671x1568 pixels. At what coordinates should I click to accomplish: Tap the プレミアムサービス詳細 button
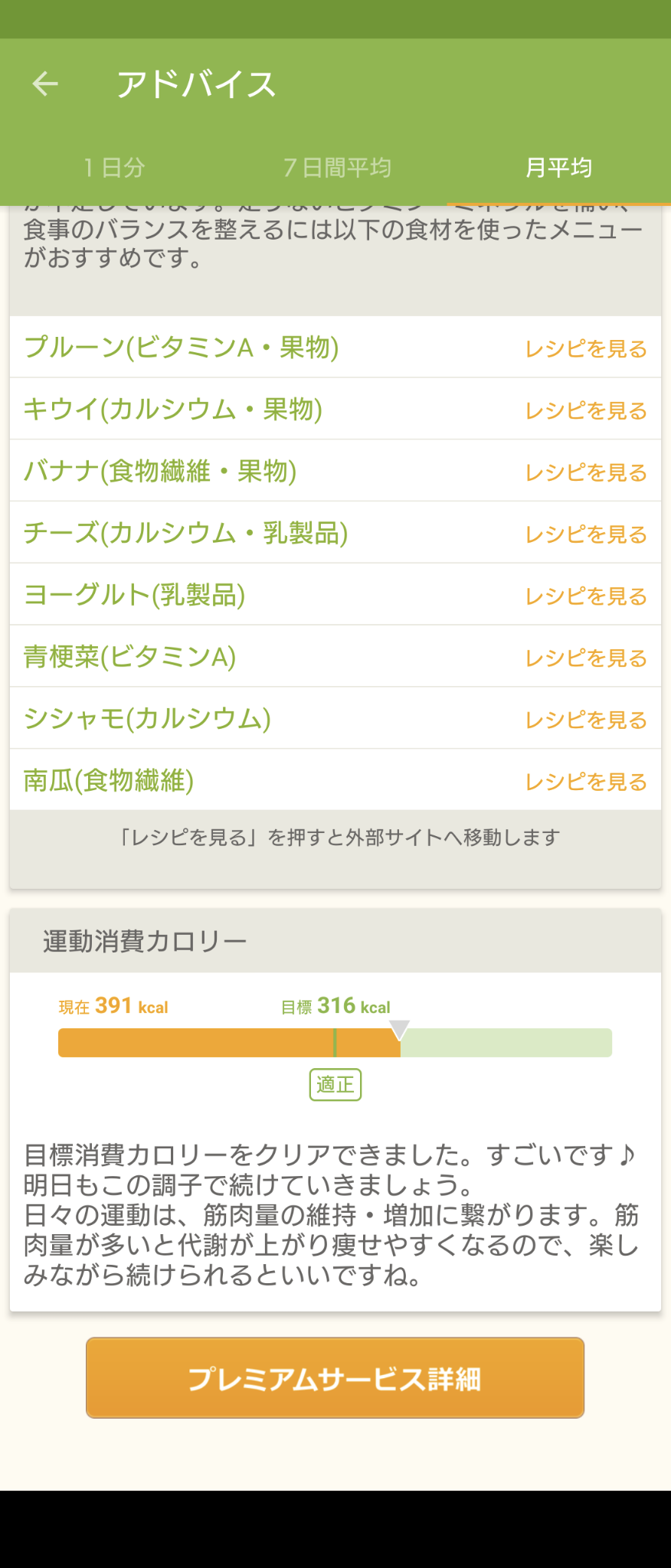[335, 1378]
